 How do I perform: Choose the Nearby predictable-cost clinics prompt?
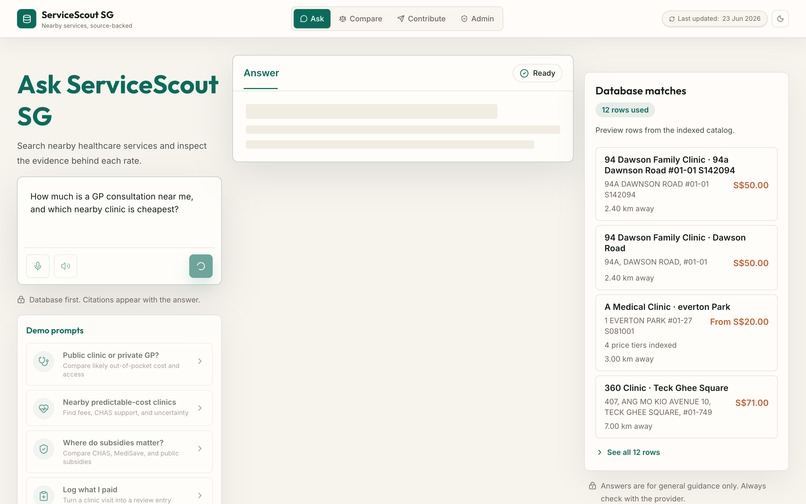click(x=119, y=408)
